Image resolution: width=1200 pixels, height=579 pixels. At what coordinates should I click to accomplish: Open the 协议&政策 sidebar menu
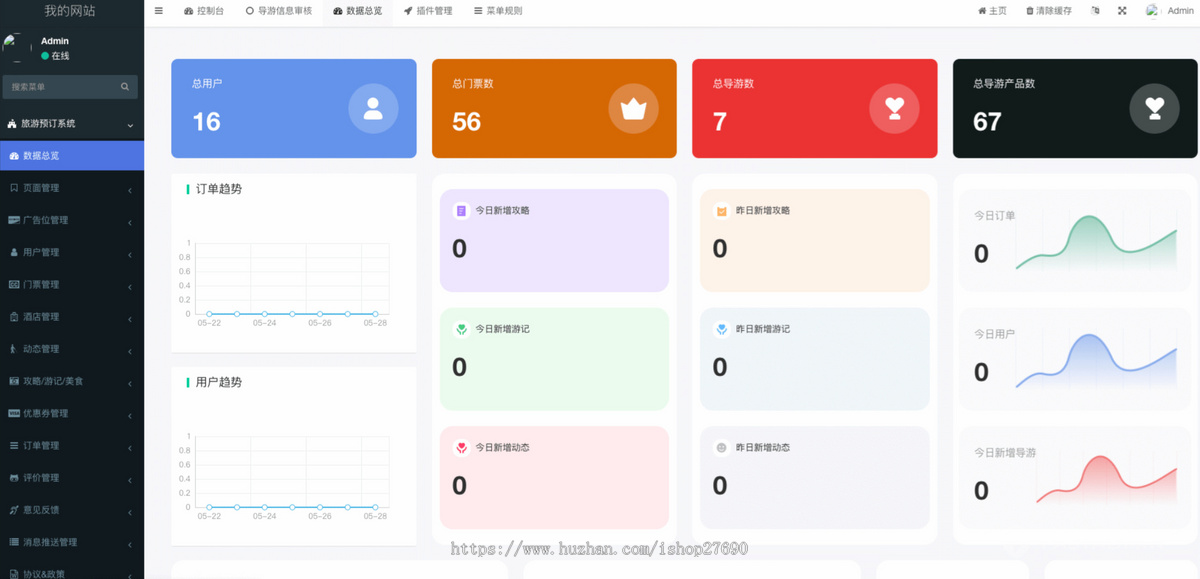click(x=72, y=571)
